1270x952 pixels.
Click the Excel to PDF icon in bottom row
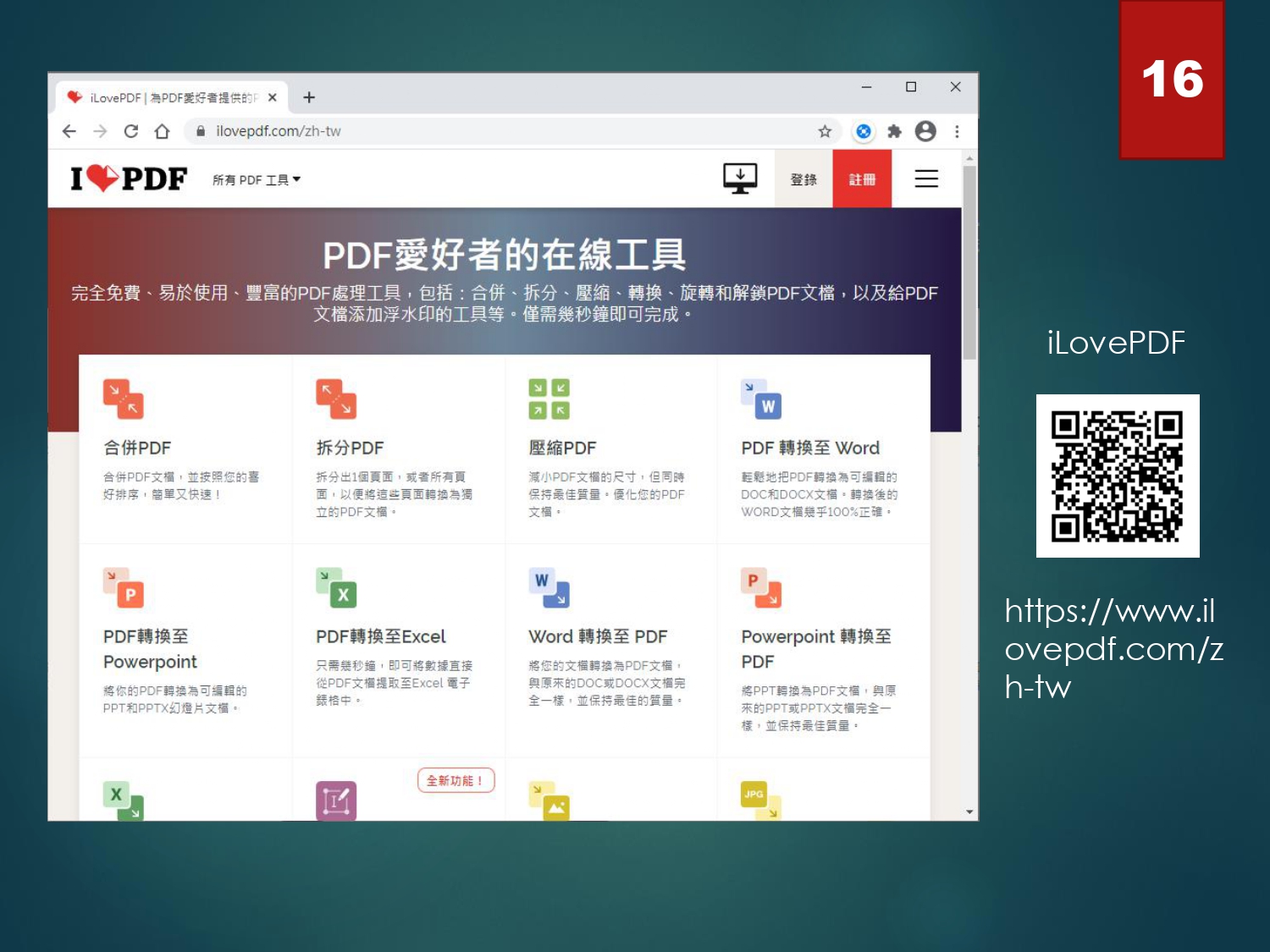tap(124, 800)
